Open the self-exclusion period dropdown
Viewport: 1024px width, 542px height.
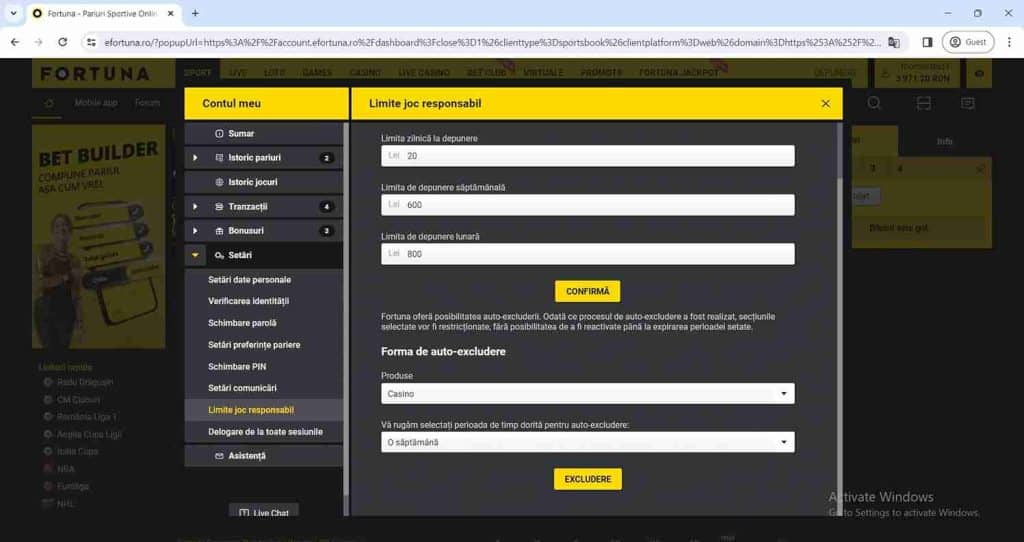pyautogui.click(x=588, y=442)
